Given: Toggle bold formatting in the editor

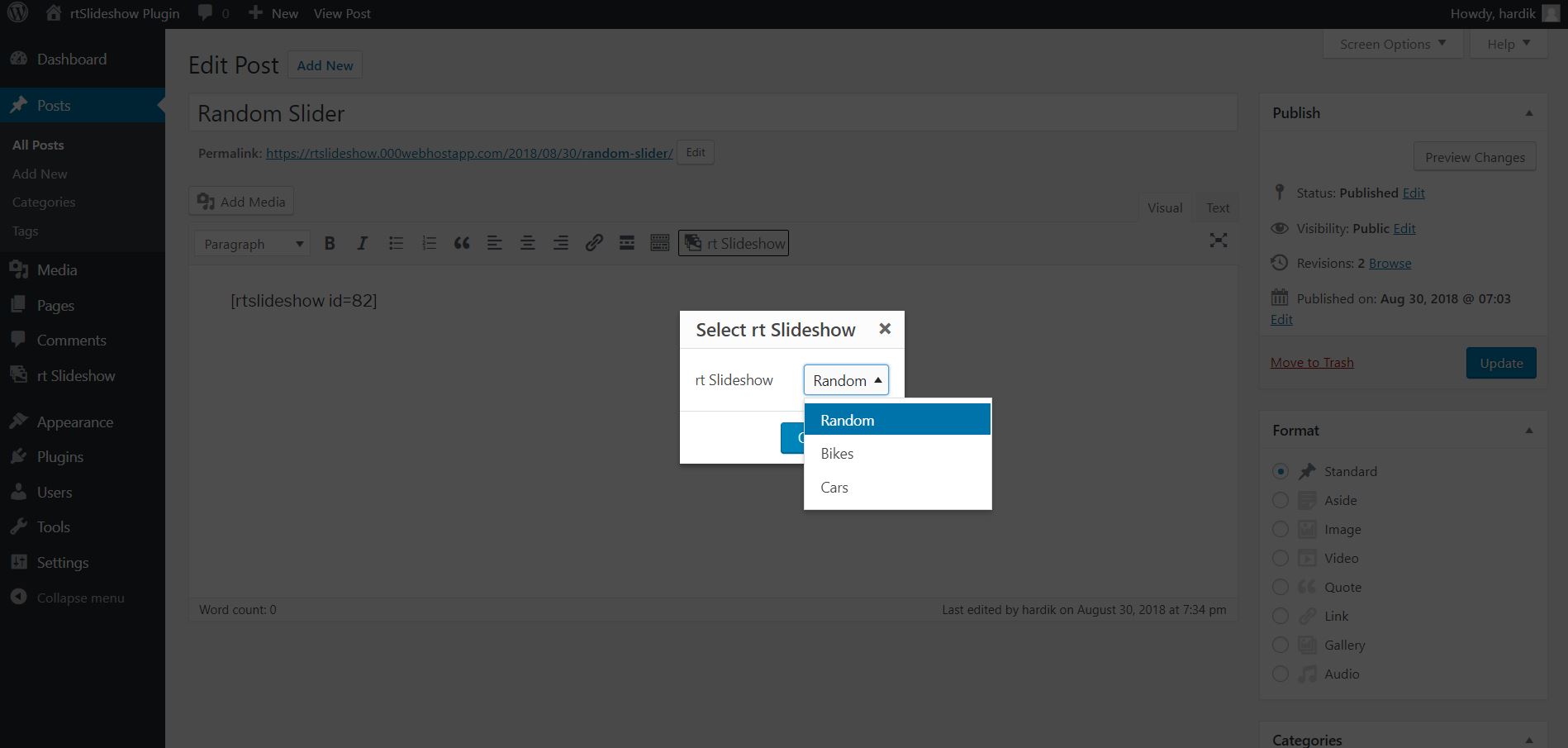Looking at the screenshot, I should coord(329,242).
